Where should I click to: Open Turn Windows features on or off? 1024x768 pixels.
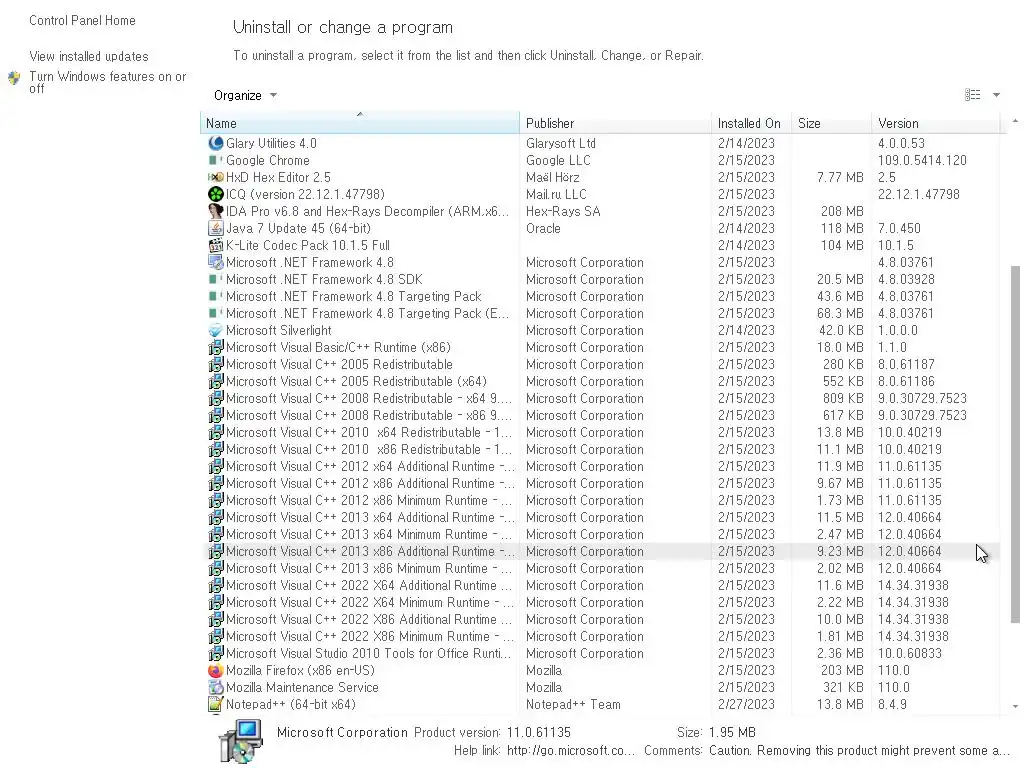tap(108, 82)
